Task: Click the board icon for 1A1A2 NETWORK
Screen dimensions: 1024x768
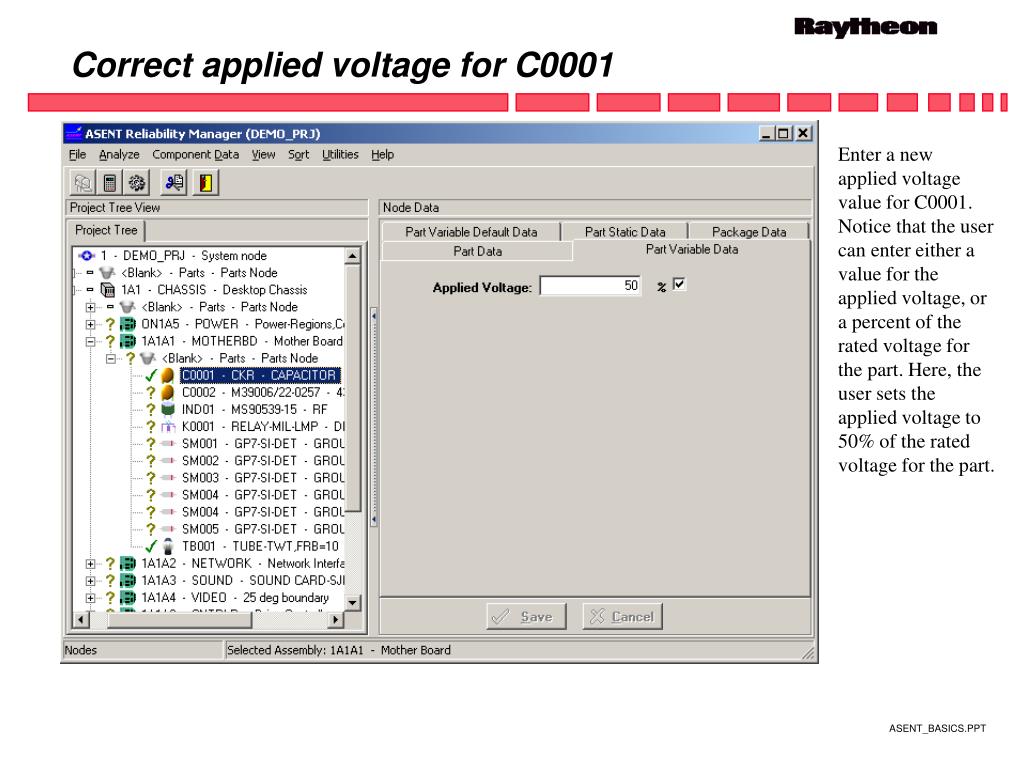Action: [x=129, y=563]
